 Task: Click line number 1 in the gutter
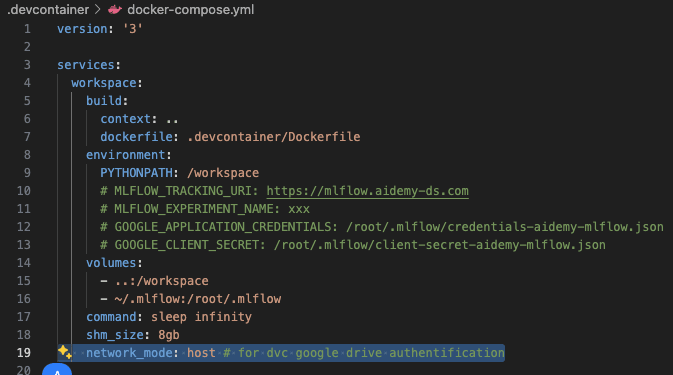27,29
